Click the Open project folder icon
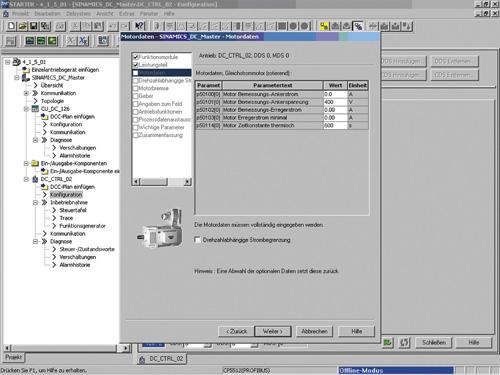The image size is (500, 375). point(22,26)
